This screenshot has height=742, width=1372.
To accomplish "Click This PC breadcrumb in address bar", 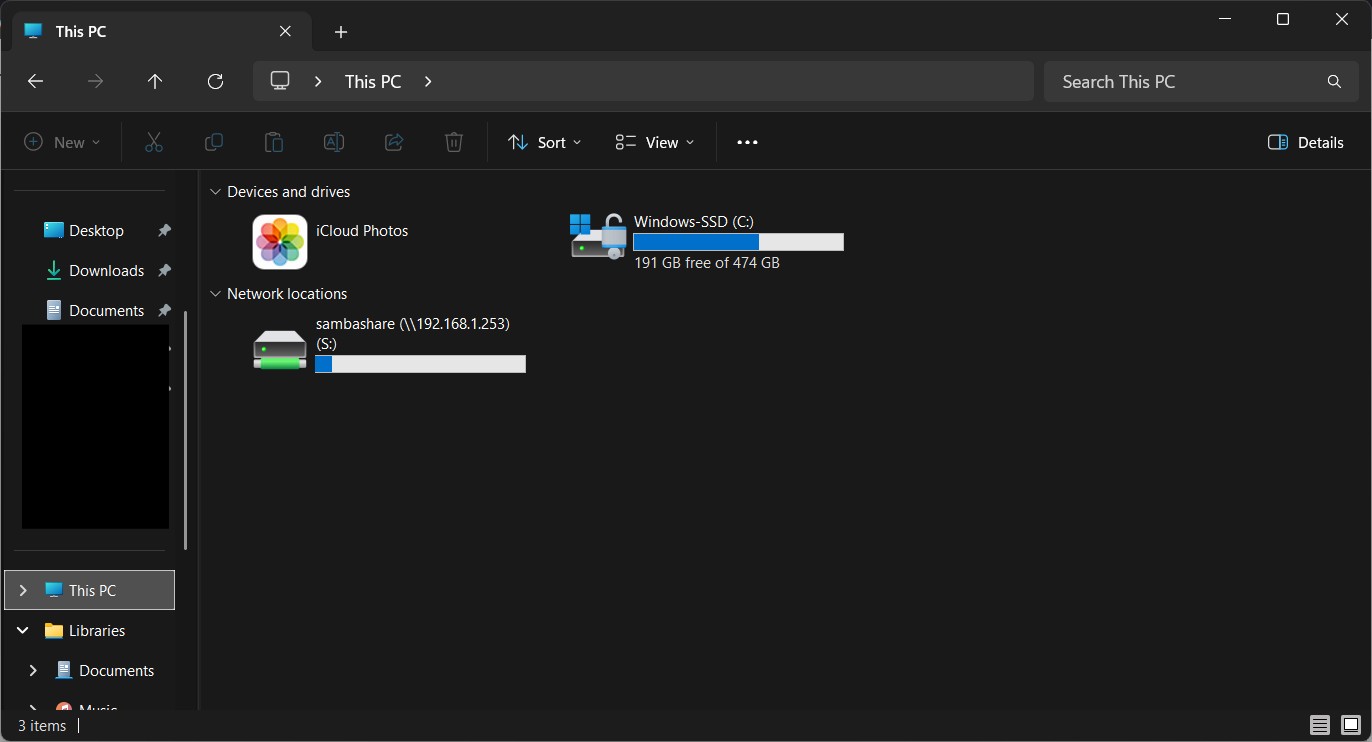I will point(373,82).
